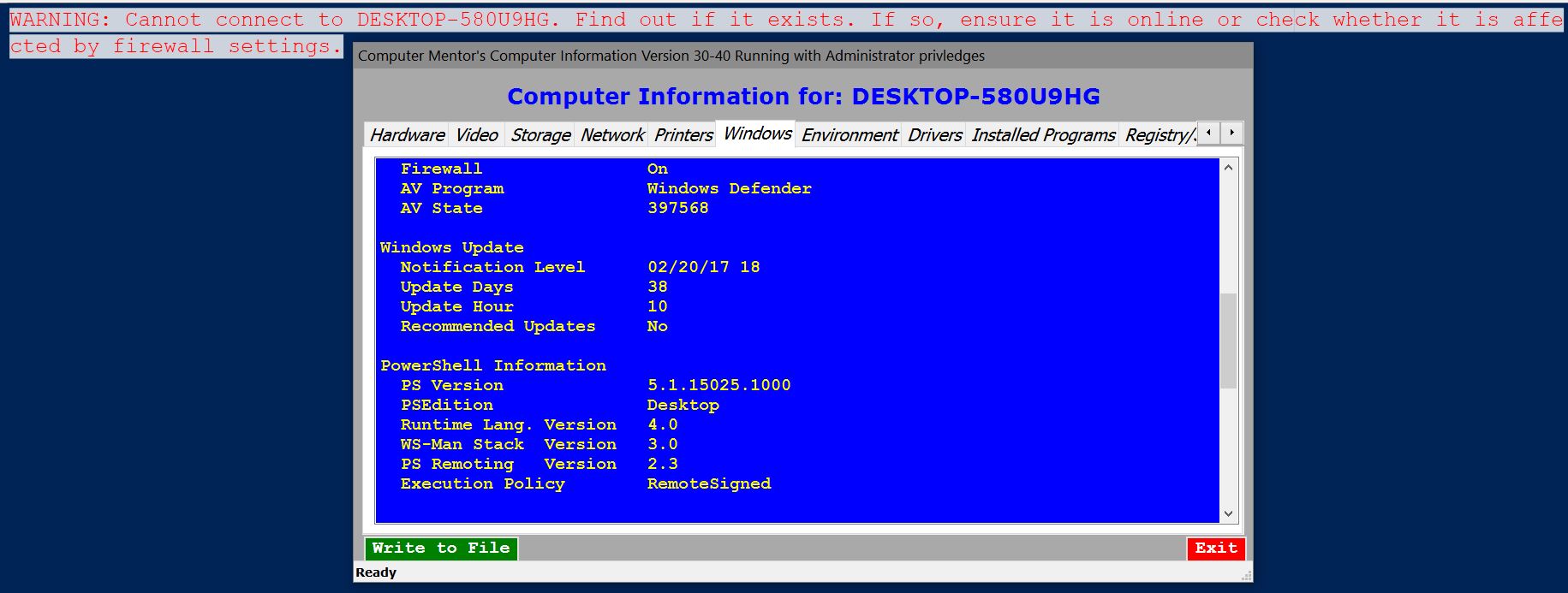Click the scrollbar track above the thumb
1568x593 pixels.
[1228, 231]
